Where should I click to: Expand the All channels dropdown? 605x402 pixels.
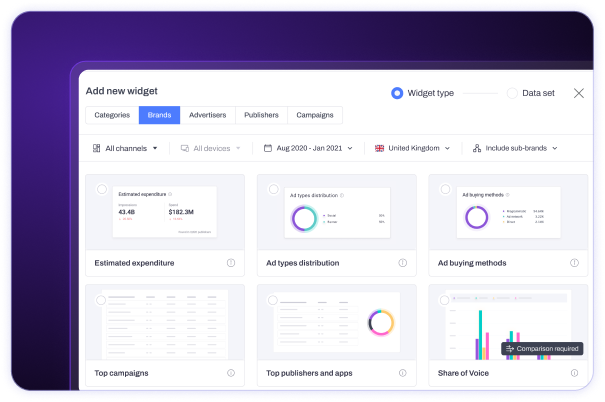[x=125, y=148]
